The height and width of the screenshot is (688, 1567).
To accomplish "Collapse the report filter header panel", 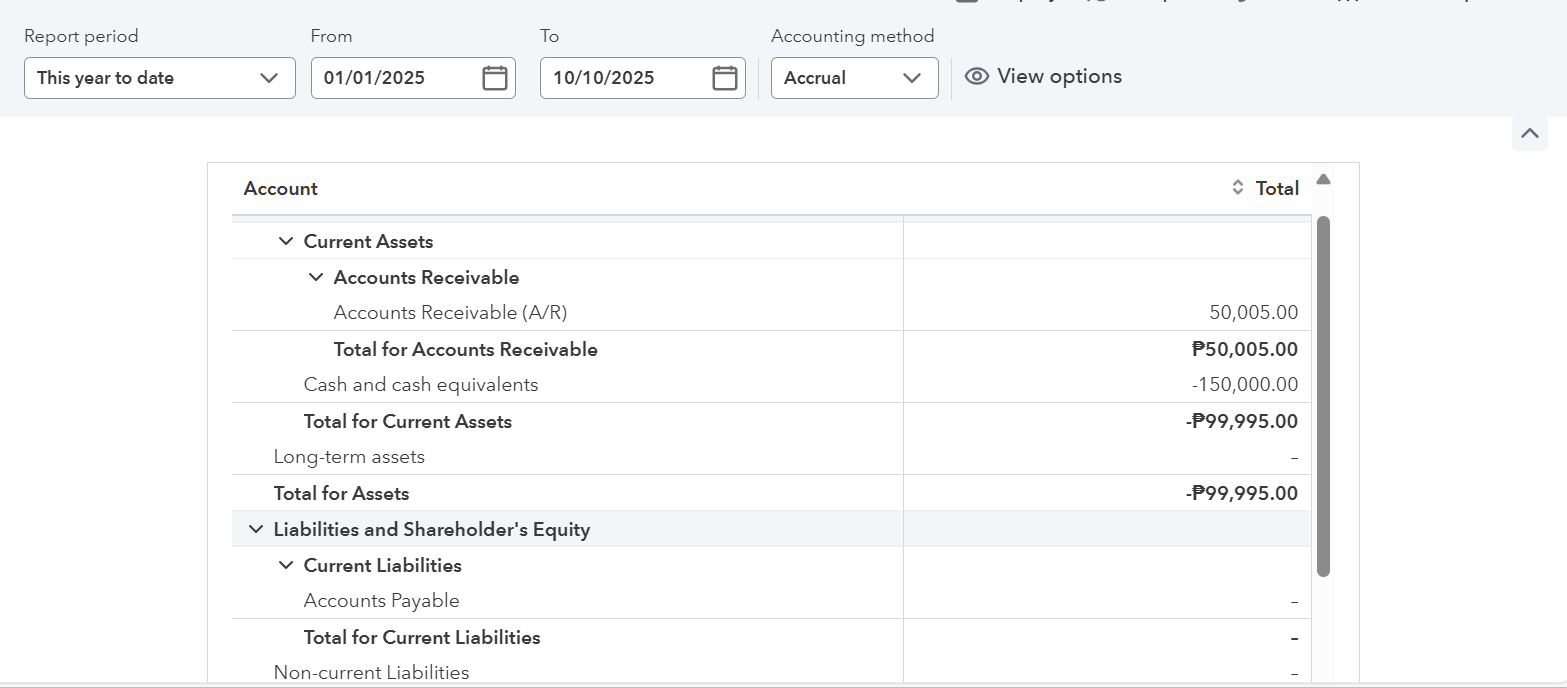I will (x=1529, y=133).
